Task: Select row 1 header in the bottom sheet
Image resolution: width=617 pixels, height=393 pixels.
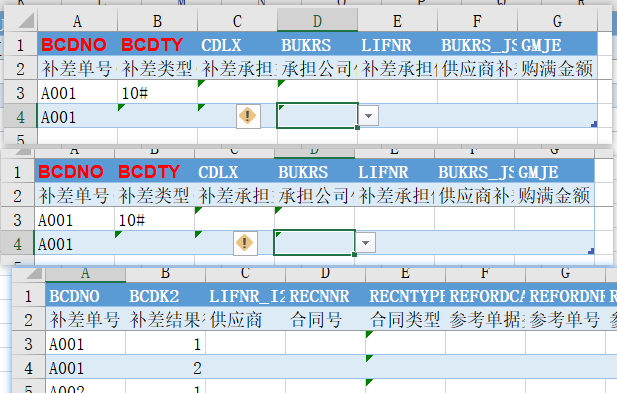Action: tap(28, 295)
